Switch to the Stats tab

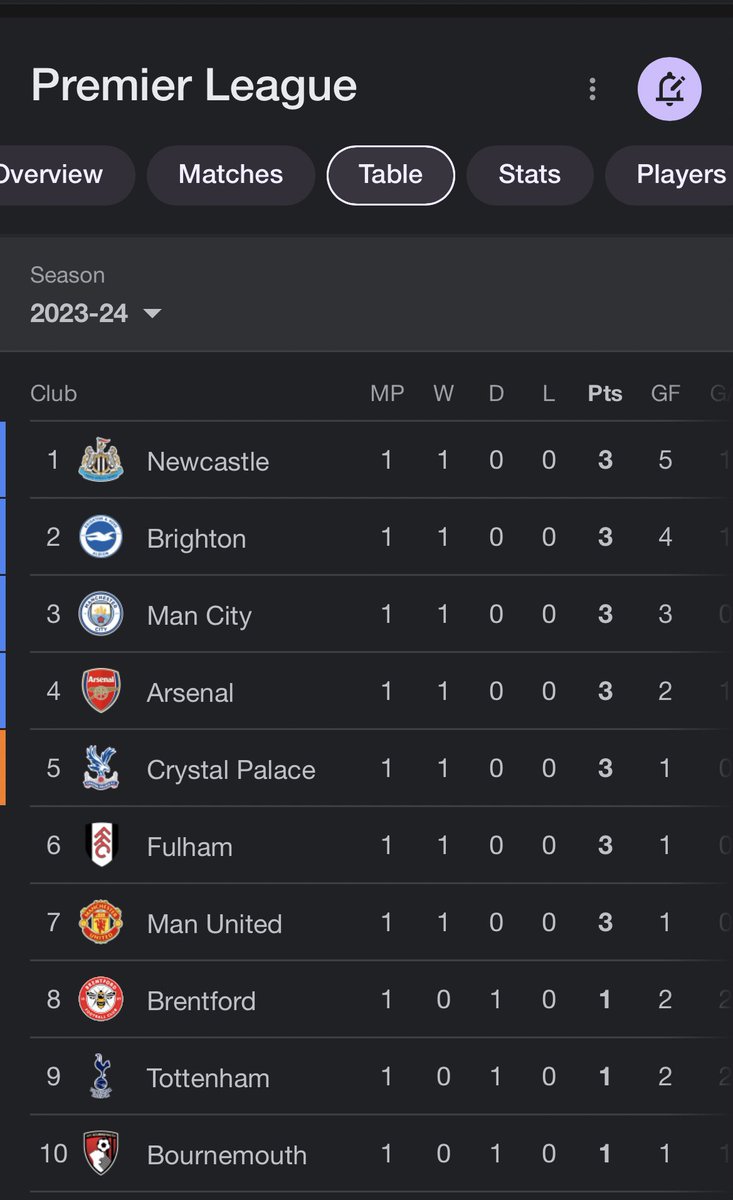[530, 175]
